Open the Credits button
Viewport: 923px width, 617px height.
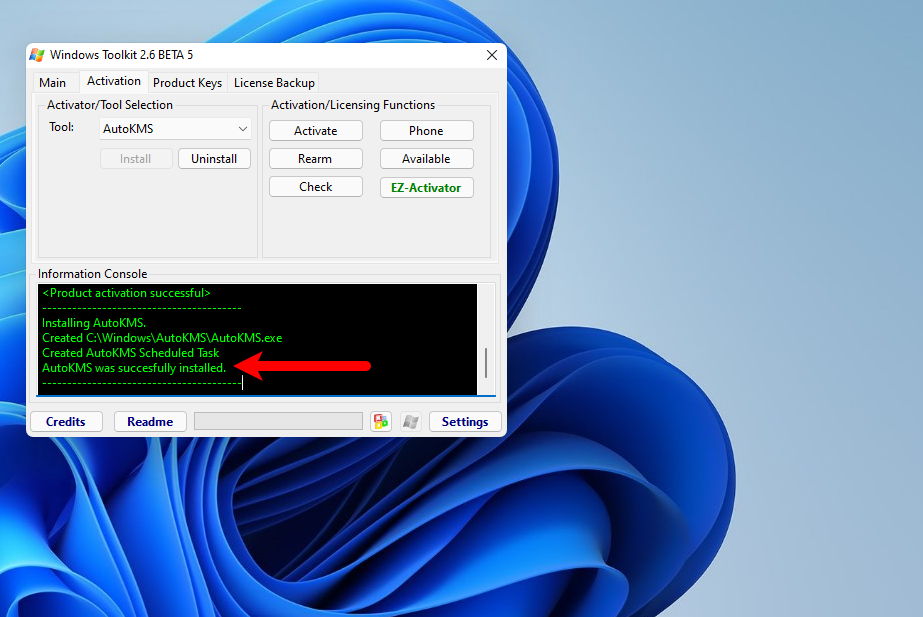tap(66, 421)
